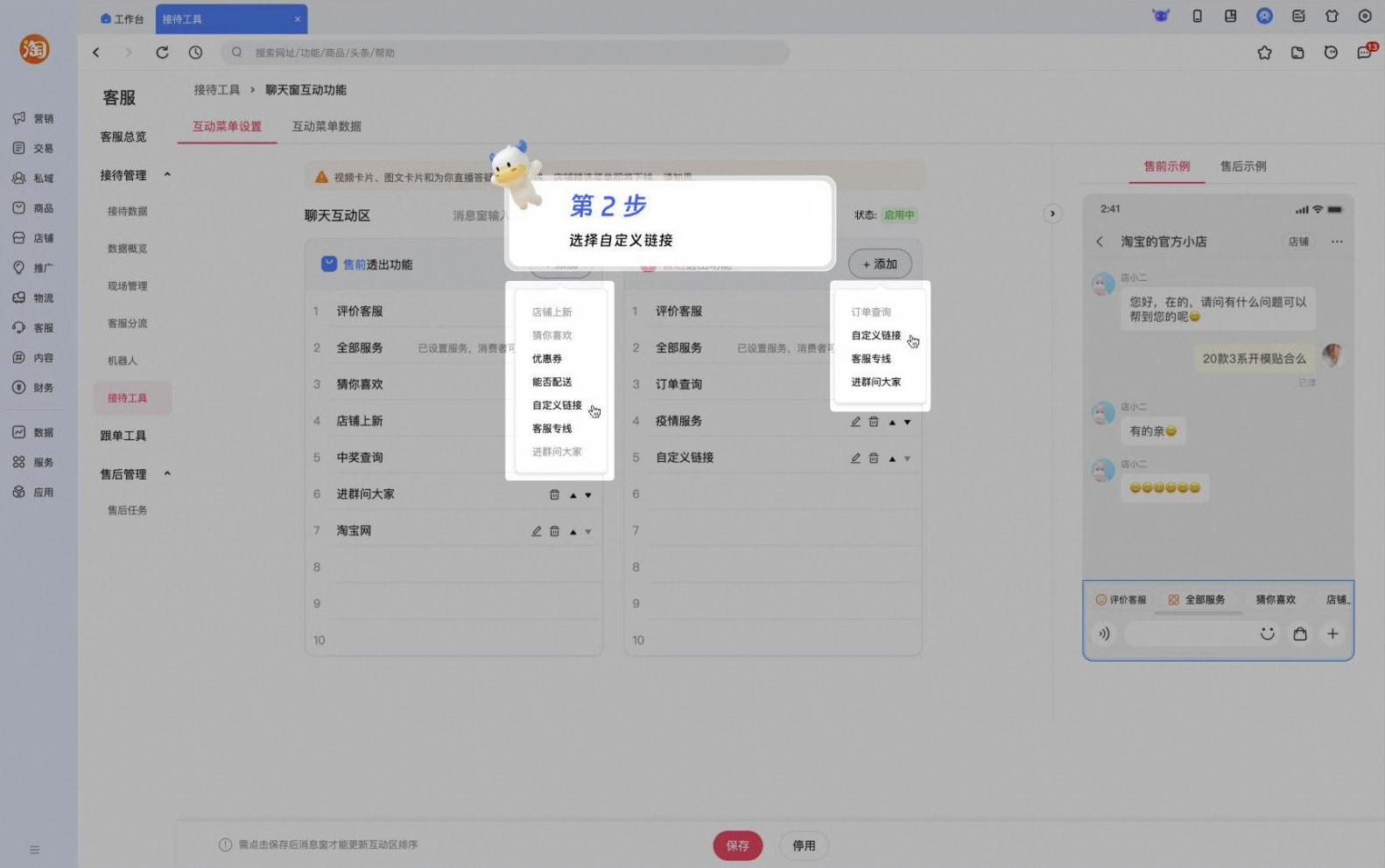Move the 疫情服务 row down
Image resolution: width=1385 pixels, height=868 pixels.
(908, 422)
